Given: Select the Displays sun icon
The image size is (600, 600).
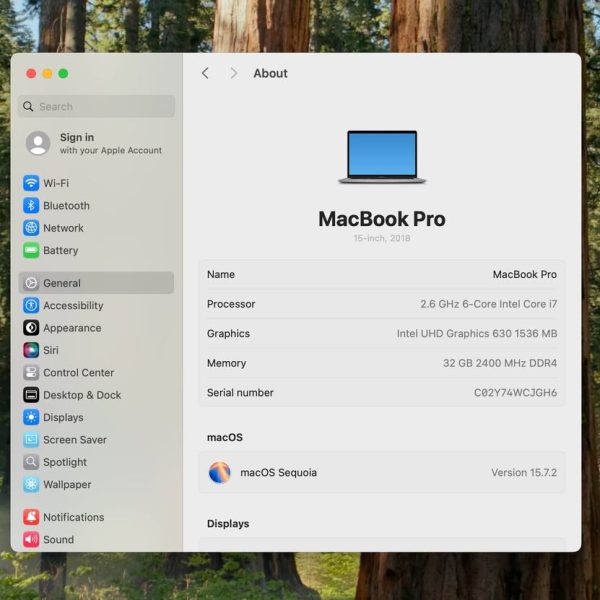Looking at the screenshot, I should [x=31, y=417].
